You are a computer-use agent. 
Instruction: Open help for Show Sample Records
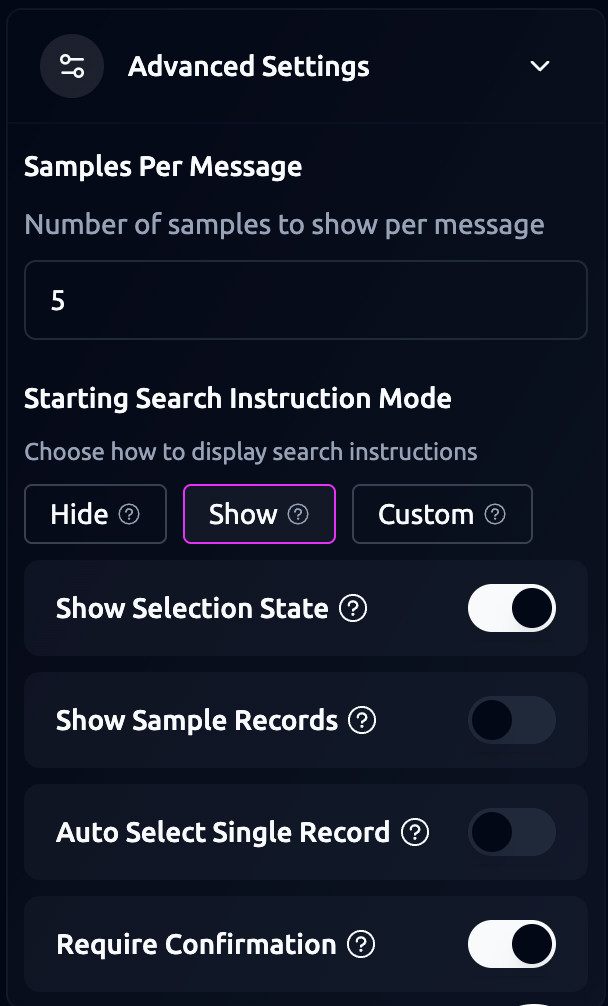tap(362, 720)
